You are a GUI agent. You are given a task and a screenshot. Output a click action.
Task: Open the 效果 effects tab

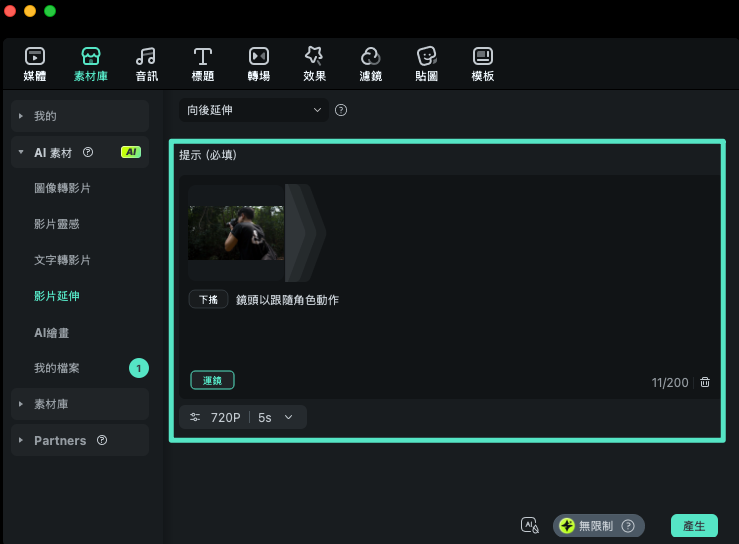[314, 64]
